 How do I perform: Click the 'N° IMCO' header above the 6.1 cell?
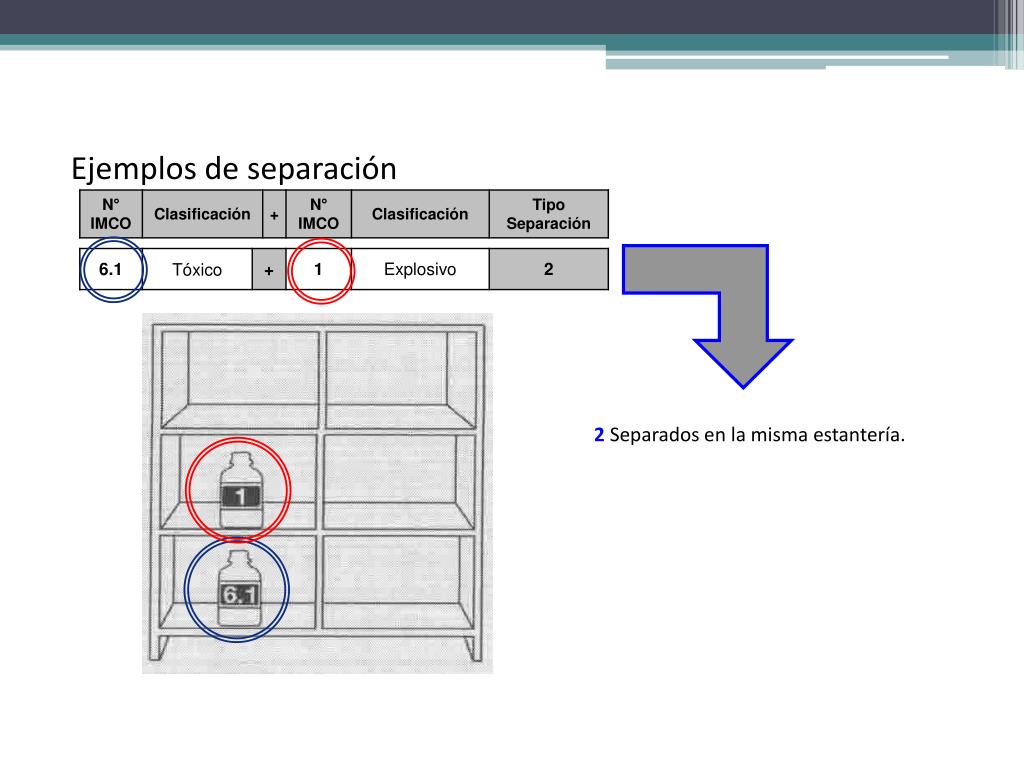(111, 214)
